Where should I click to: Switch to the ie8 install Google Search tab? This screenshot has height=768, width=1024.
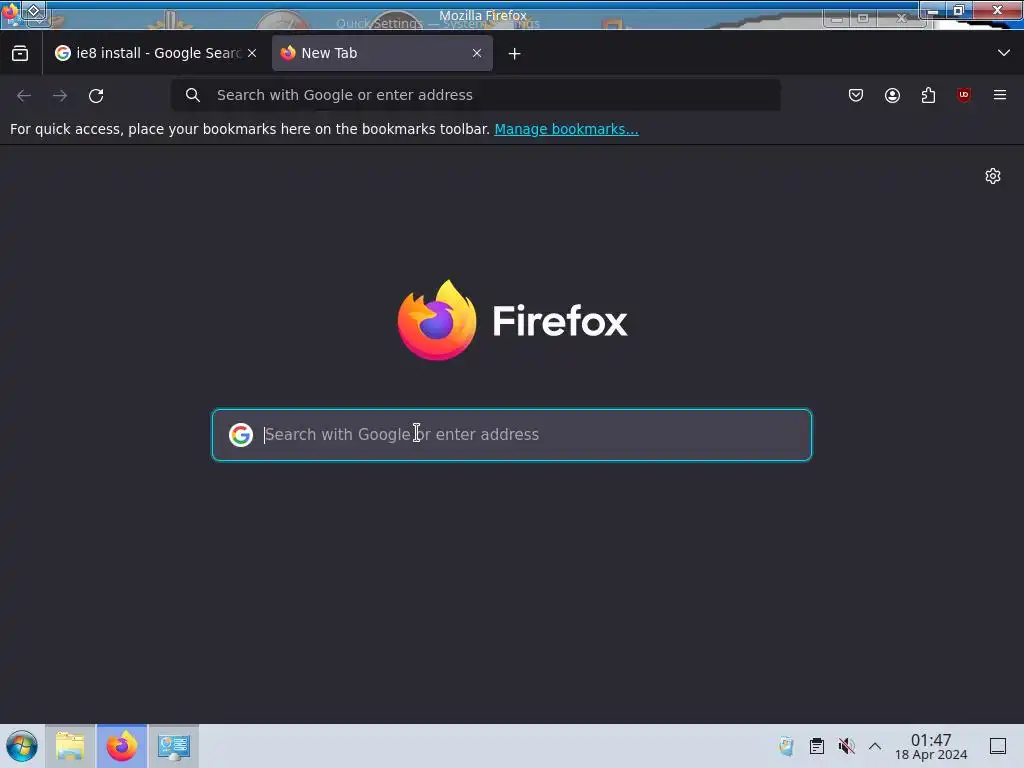(156, 53)
